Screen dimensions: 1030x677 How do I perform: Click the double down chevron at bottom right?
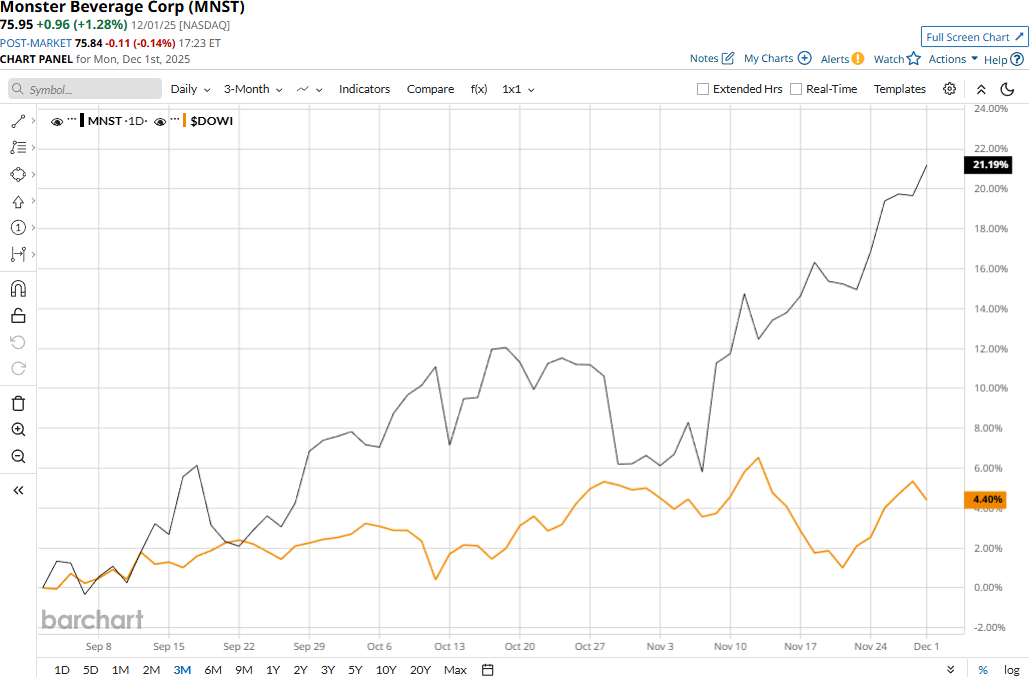coord(950,670)
